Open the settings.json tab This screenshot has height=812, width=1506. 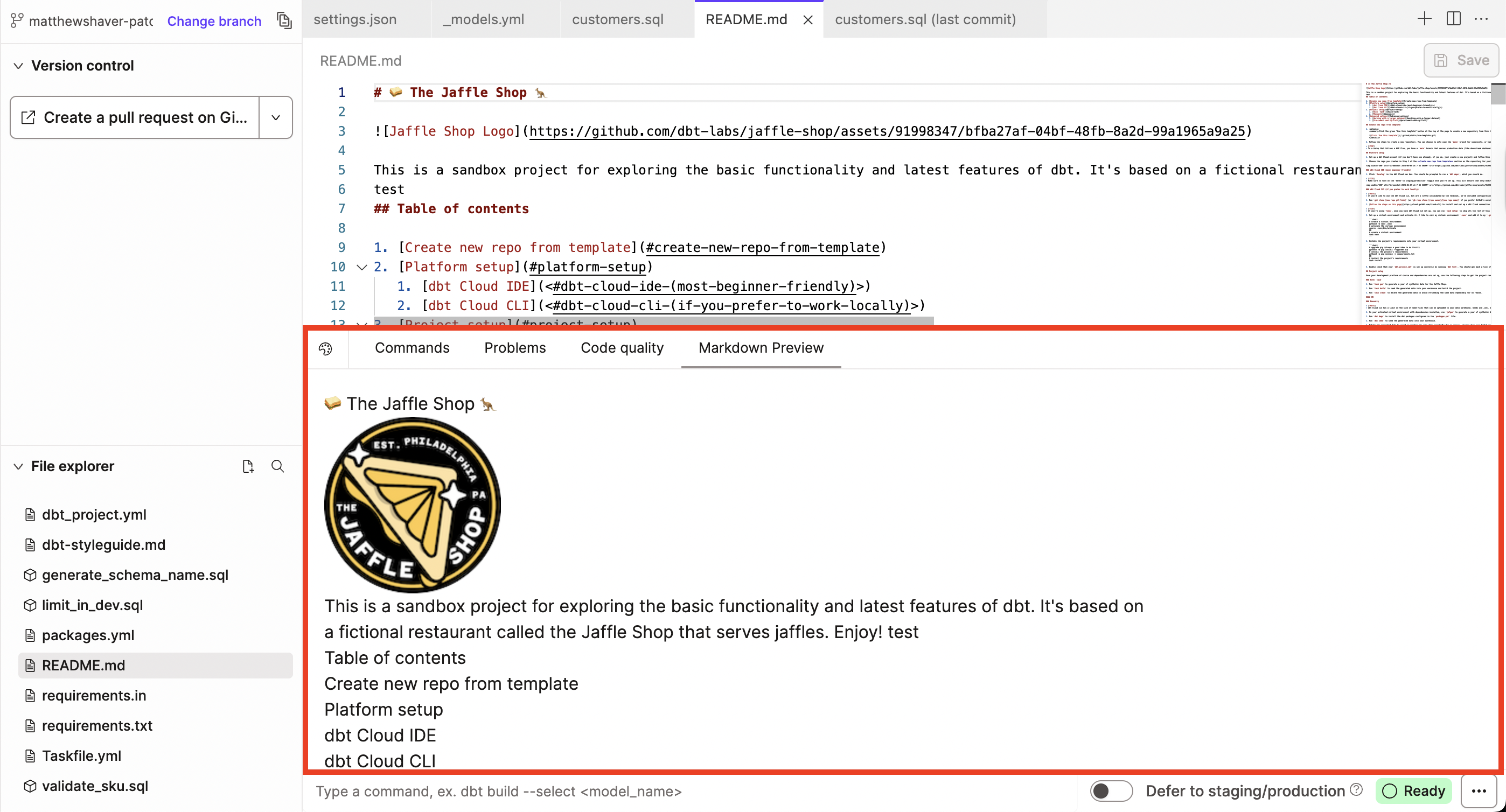point(354,19)
